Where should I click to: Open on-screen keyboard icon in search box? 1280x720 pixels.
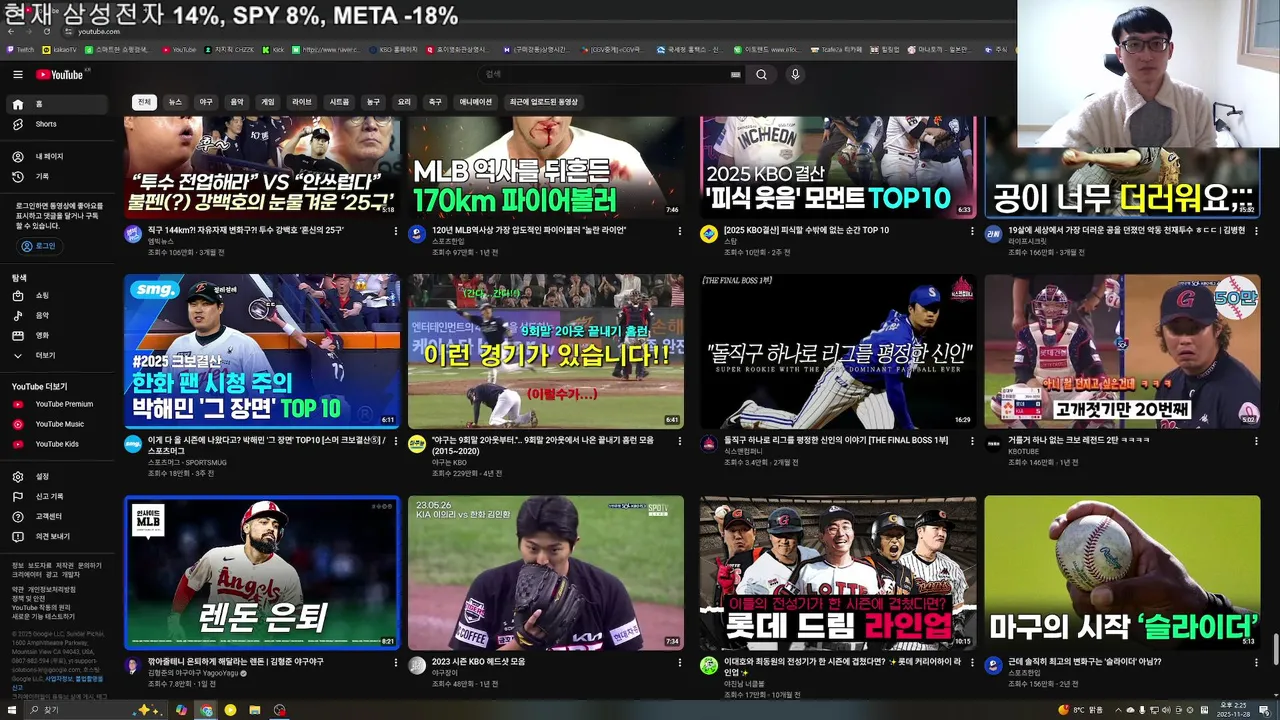pos(736,75)
